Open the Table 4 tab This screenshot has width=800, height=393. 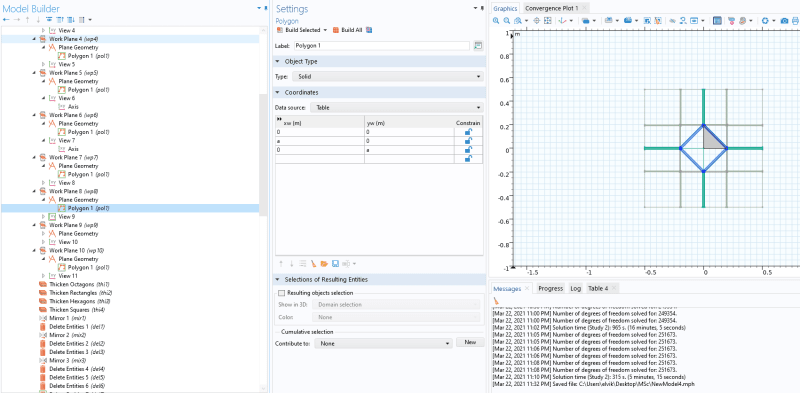[x=598, y=288]
